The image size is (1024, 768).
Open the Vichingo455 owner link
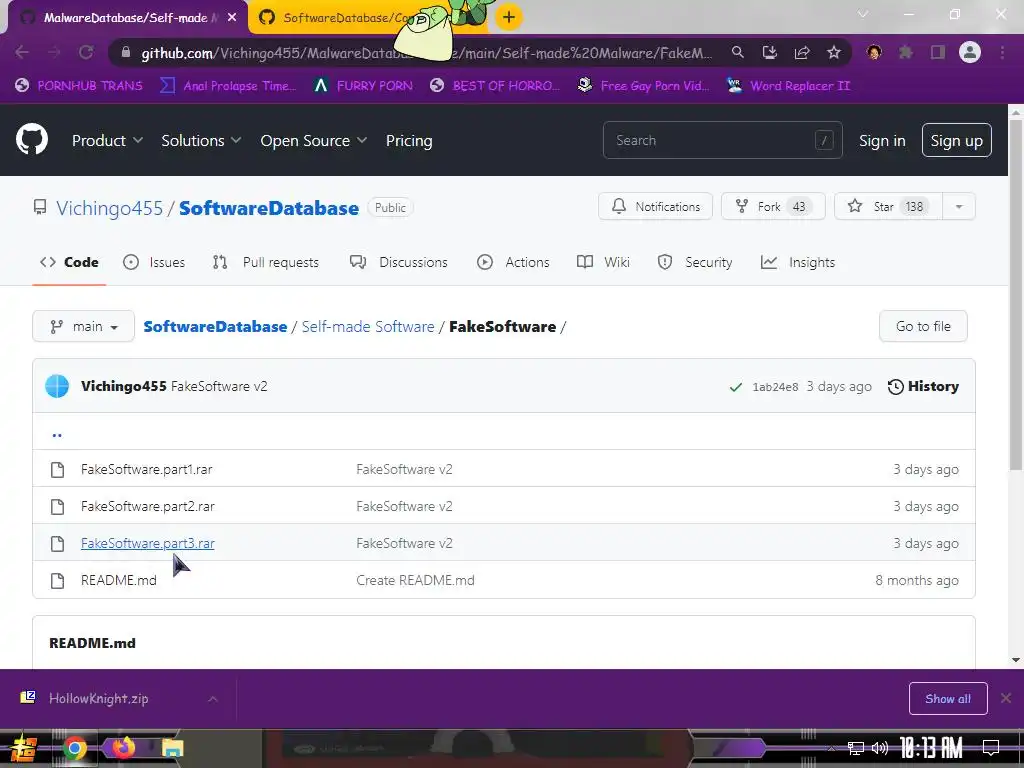(109, 208)
